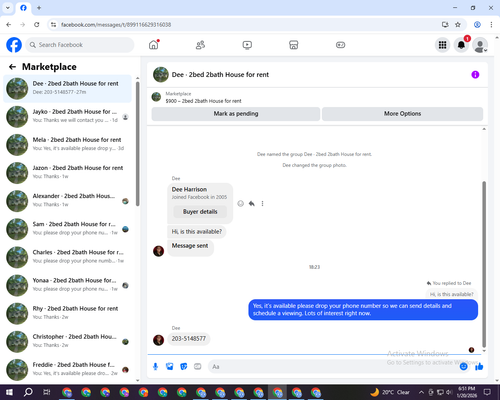The image size is (500, 400).
Task: Send a thumbs-up like
Action: click(x=479, y=367)
